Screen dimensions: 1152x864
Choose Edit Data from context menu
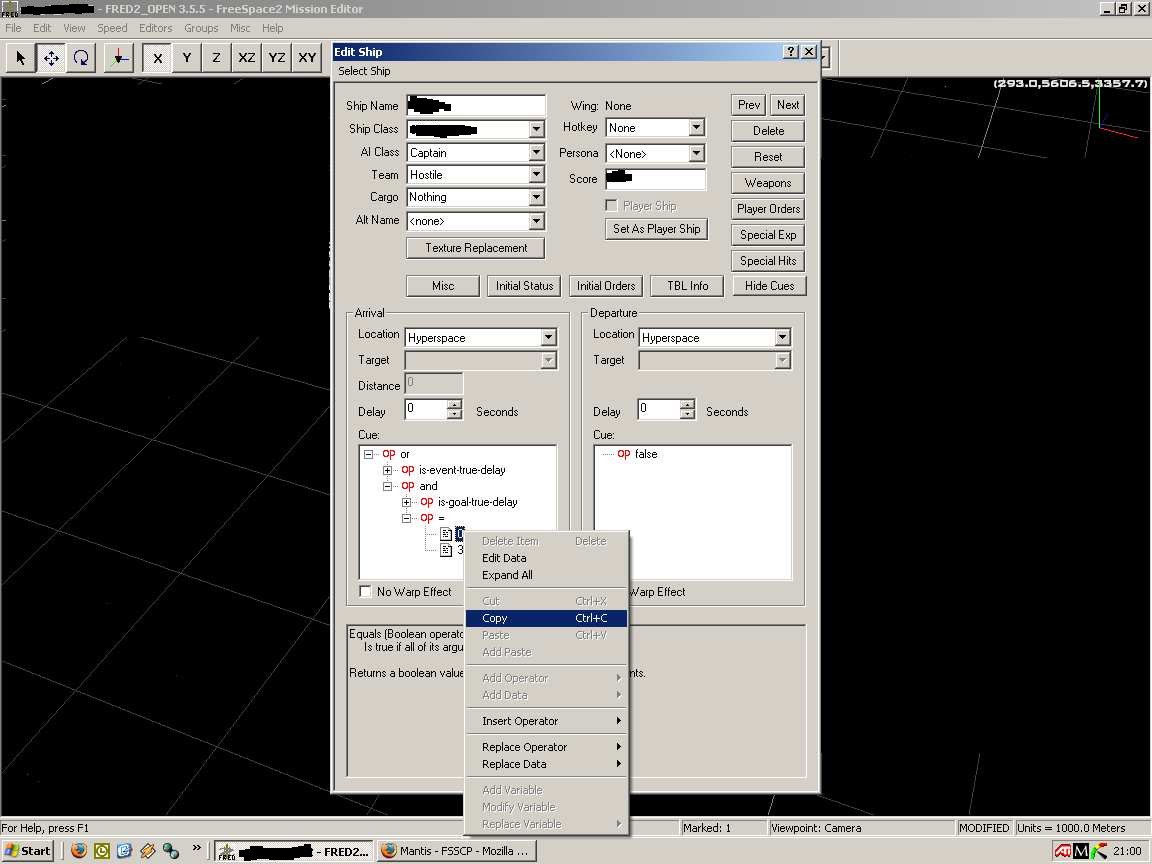point(546,558)
